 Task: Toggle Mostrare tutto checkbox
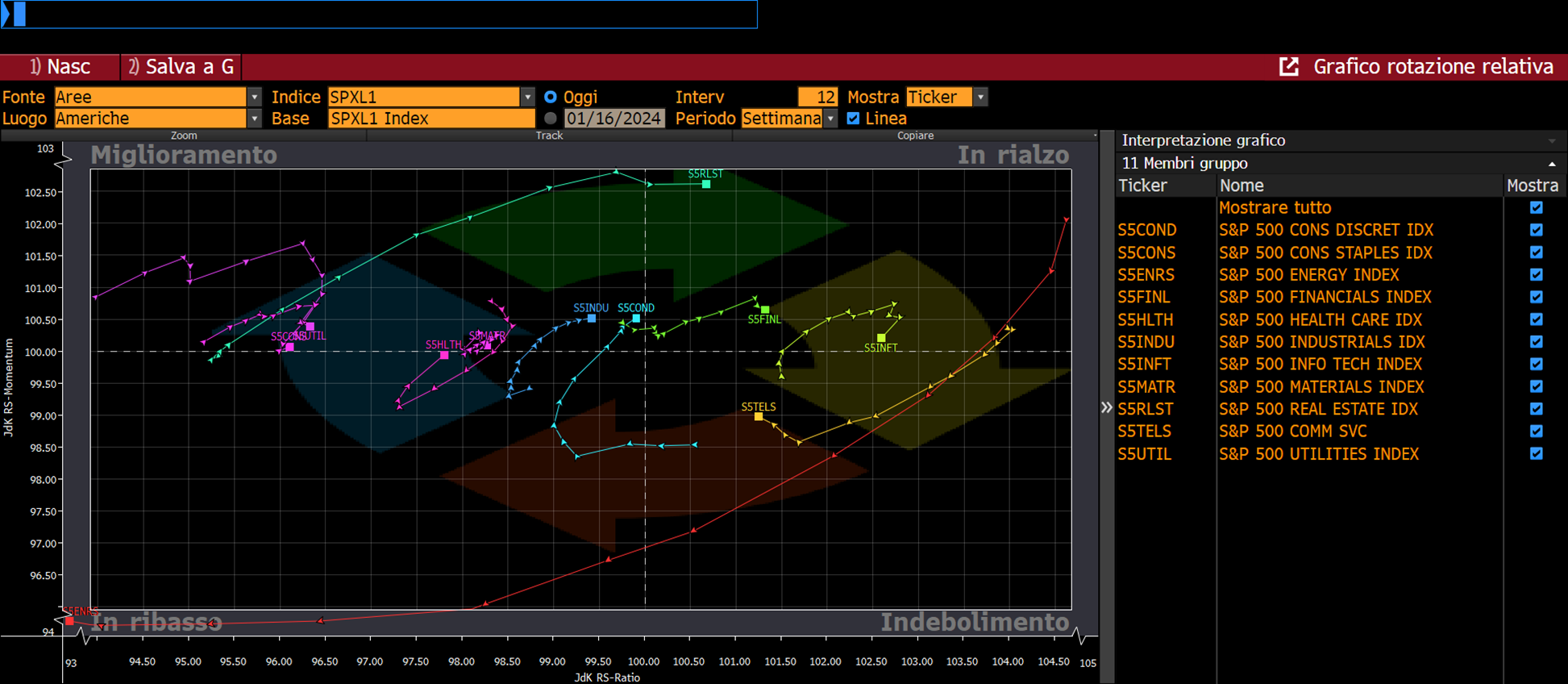click(1537, 207)
